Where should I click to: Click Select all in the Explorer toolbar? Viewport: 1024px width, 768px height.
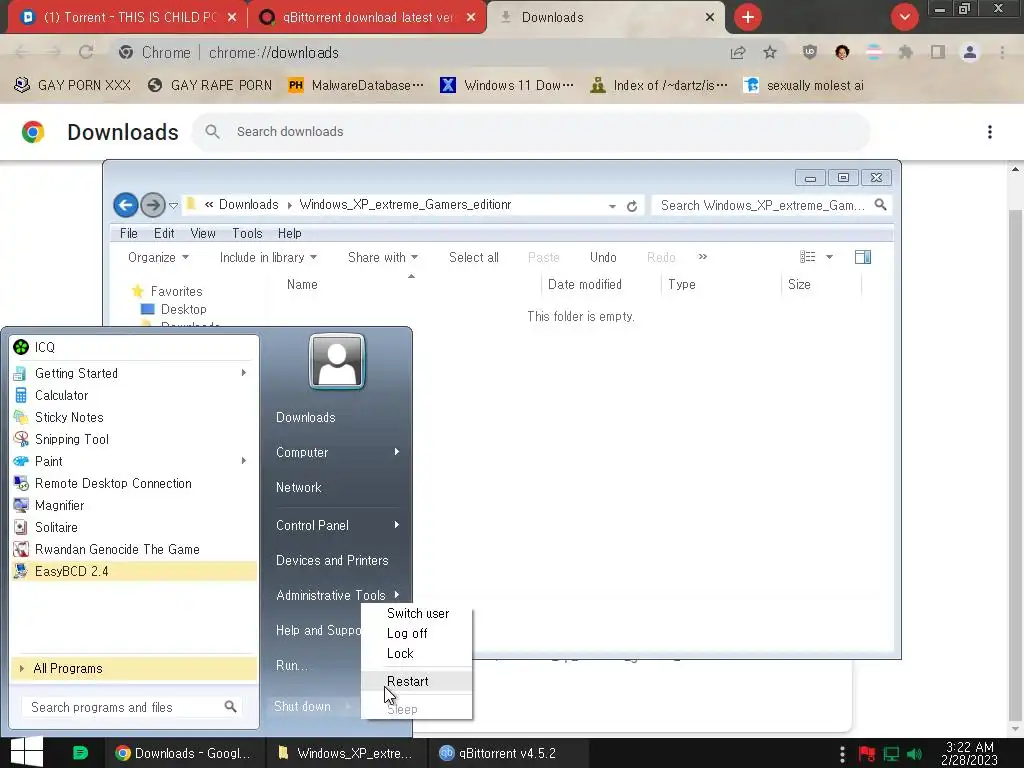click(473, 257)
